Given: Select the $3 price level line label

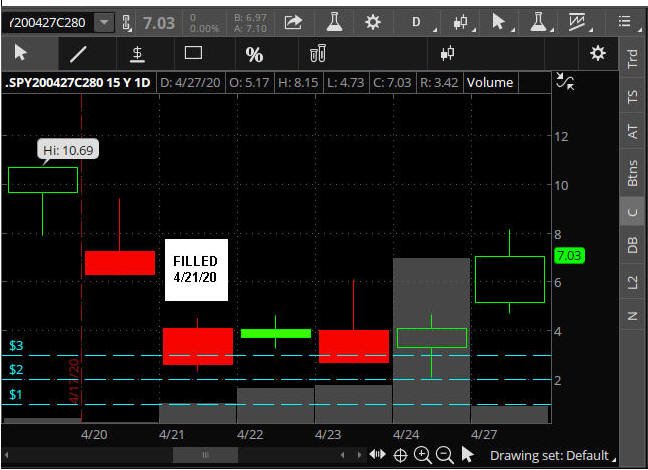Looking at the screenshot, I should click(16, 345).
